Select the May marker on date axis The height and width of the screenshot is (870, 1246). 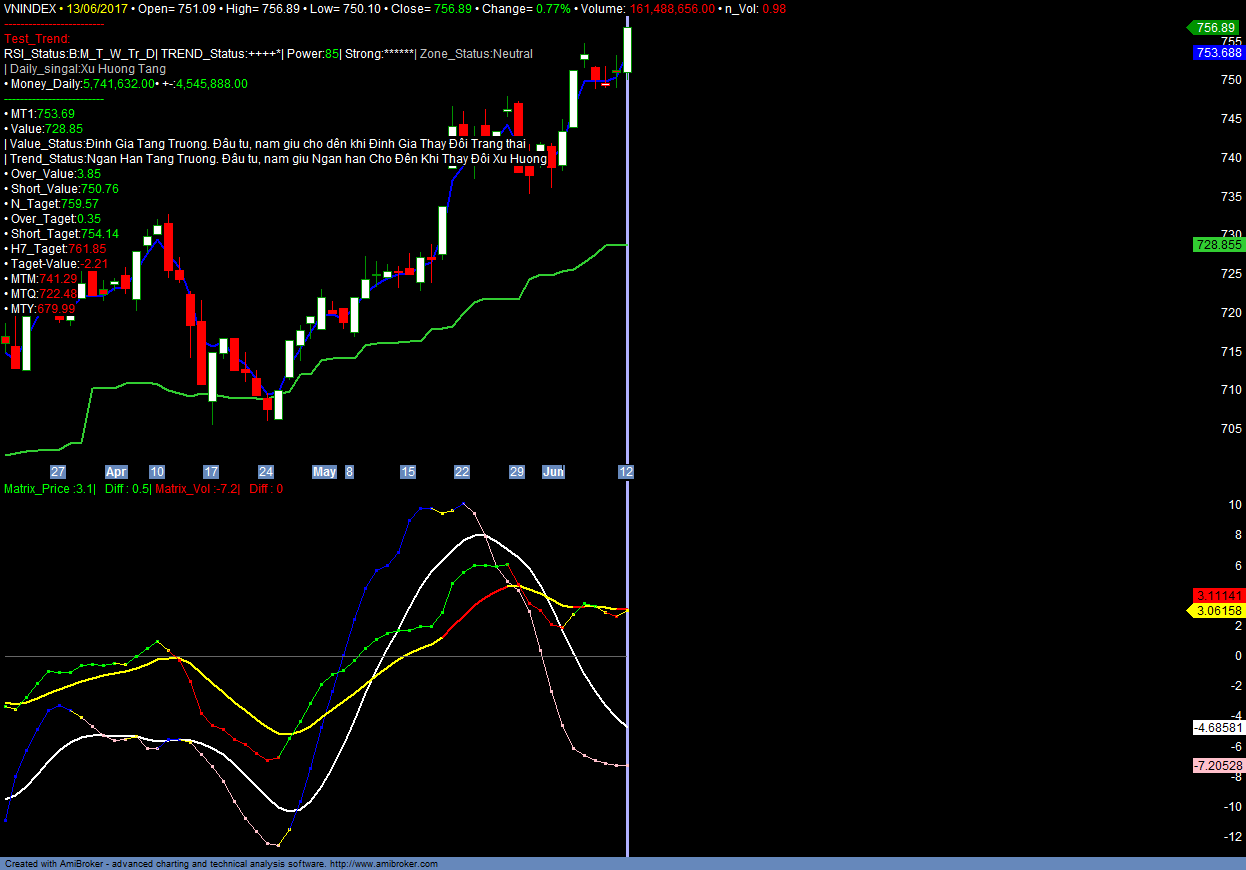324,472
